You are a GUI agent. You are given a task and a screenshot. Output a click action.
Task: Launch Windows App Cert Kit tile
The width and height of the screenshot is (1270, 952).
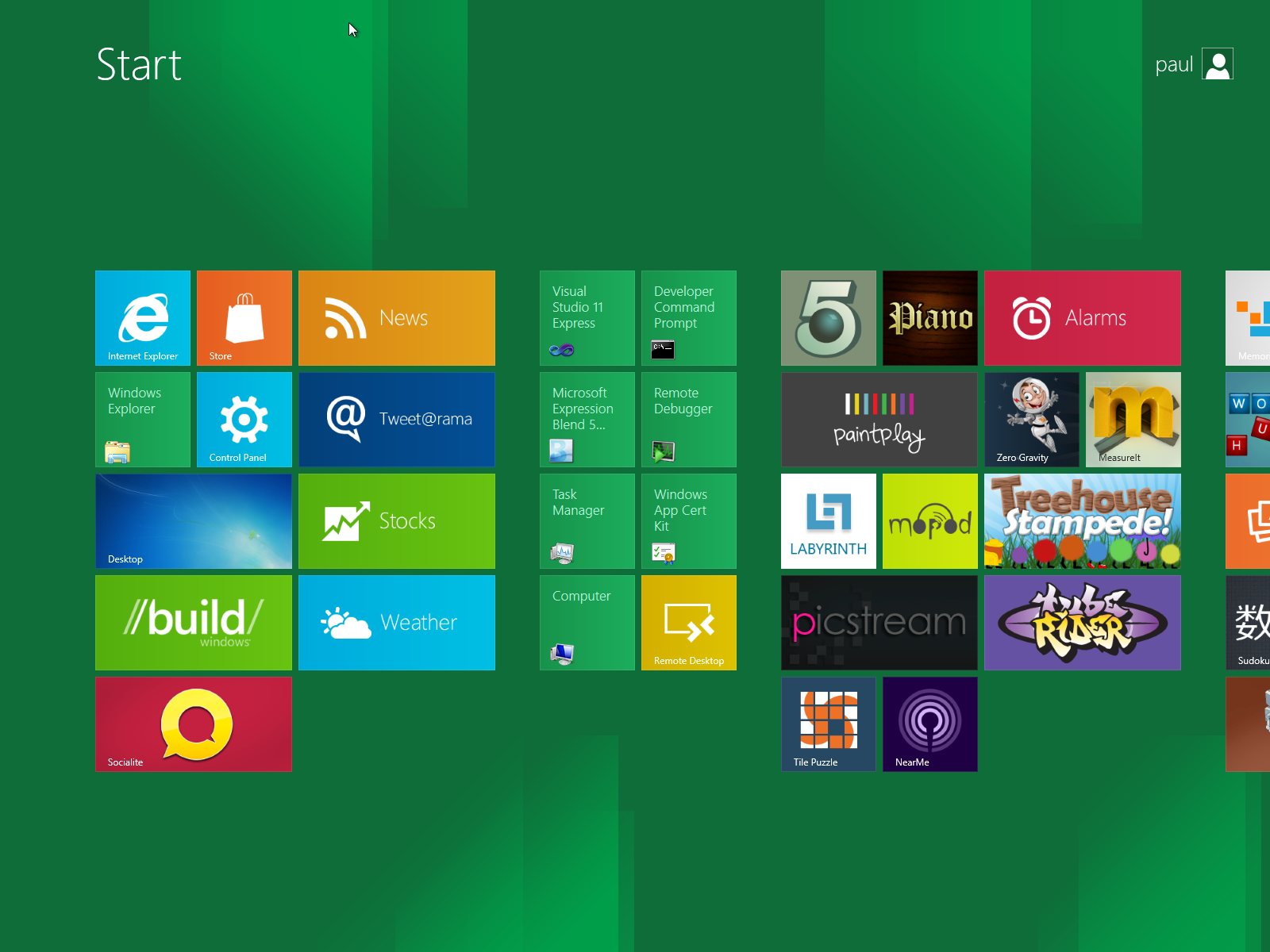pyautogui.click(x=689, y=521)
